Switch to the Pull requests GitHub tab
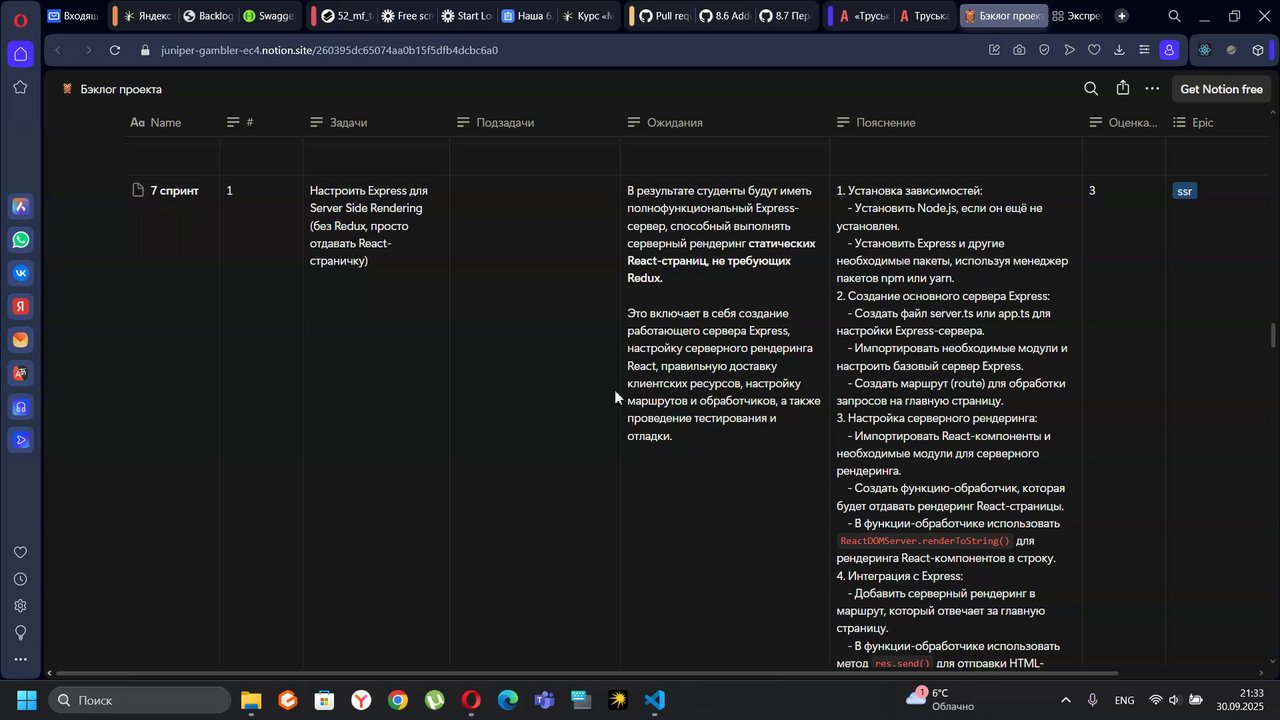 point(664,16)
